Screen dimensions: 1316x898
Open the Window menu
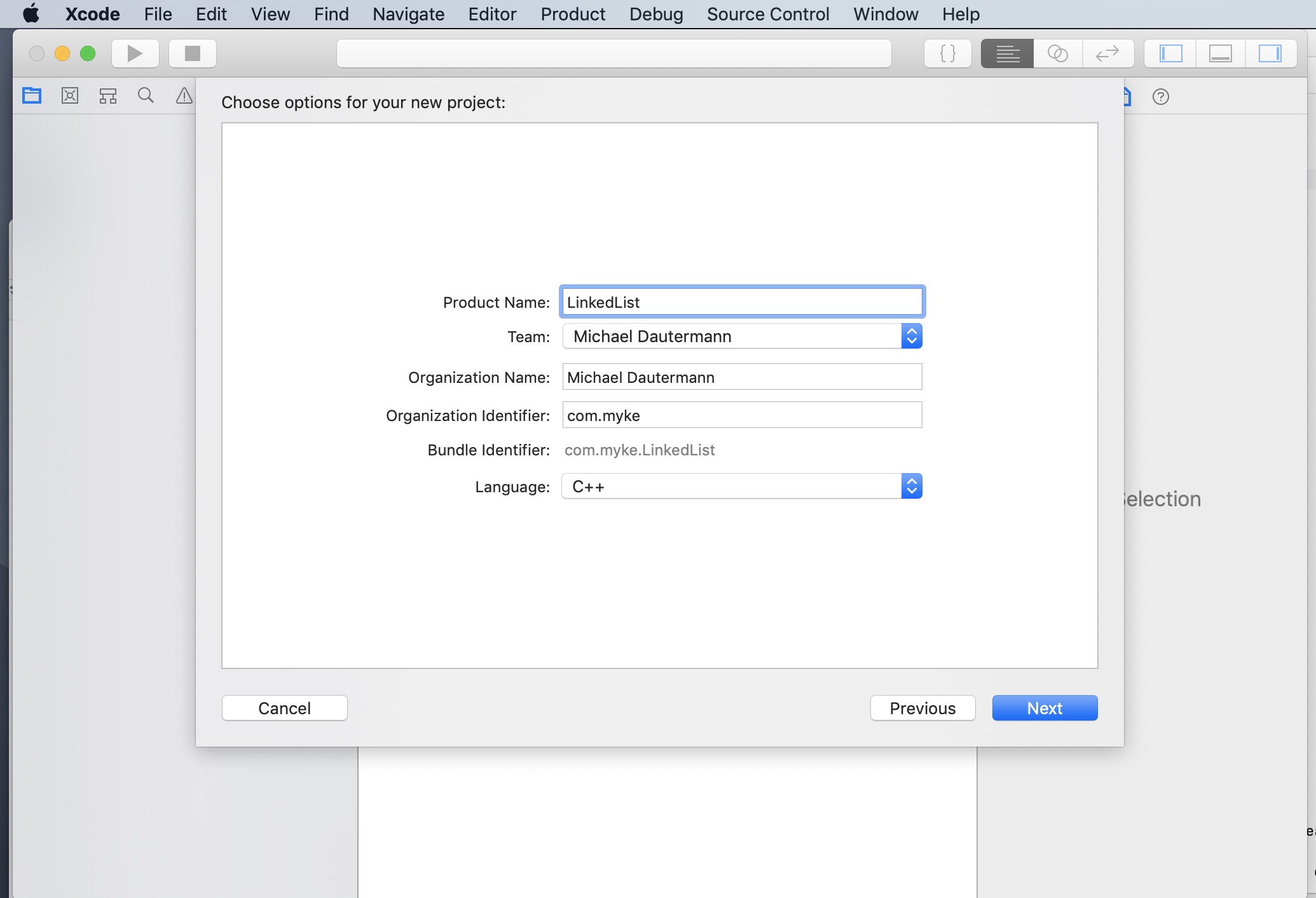[886, 14]
